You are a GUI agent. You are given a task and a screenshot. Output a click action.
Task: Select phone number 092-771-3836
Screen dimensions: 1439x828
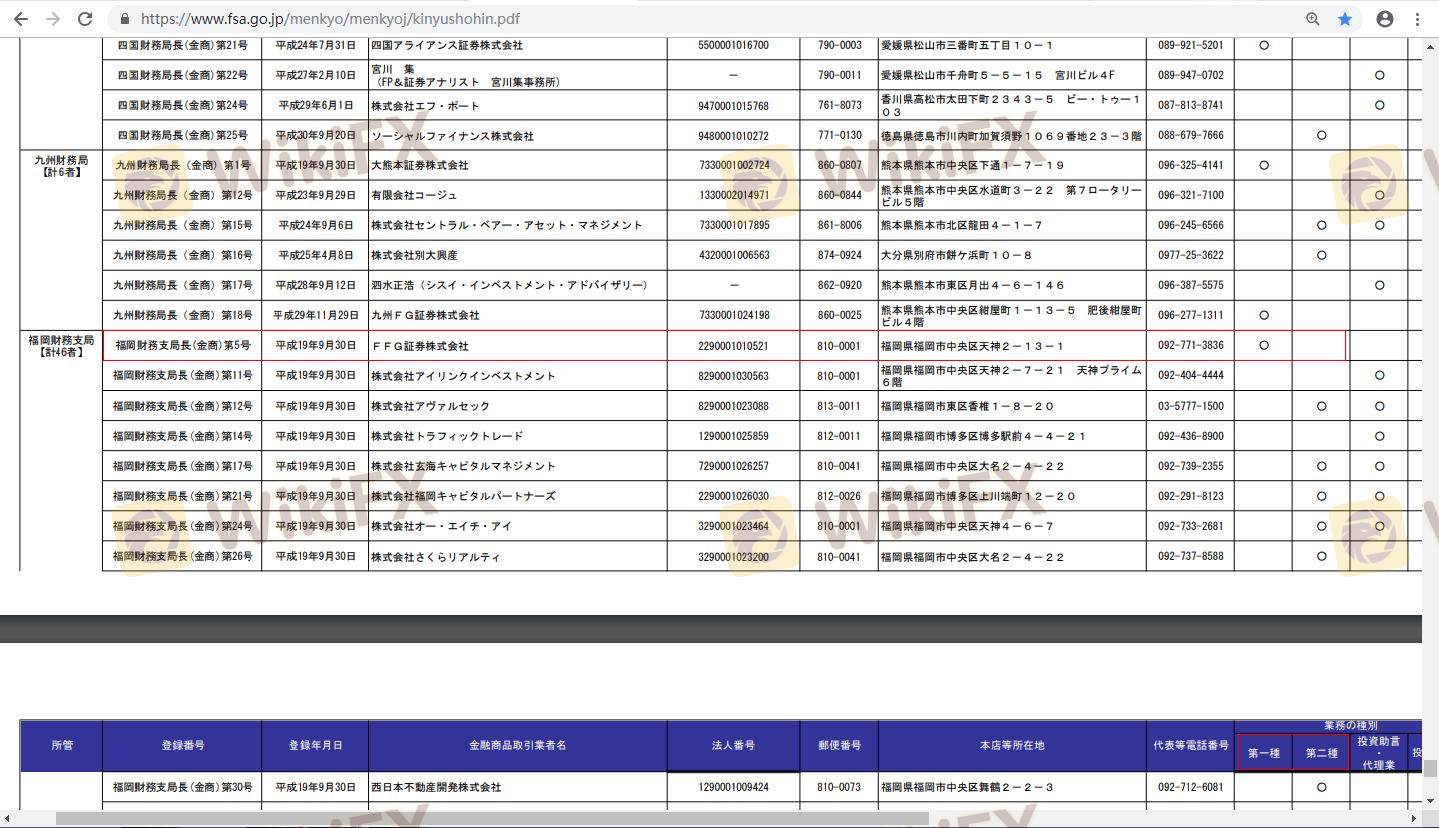coord(1190,346)
